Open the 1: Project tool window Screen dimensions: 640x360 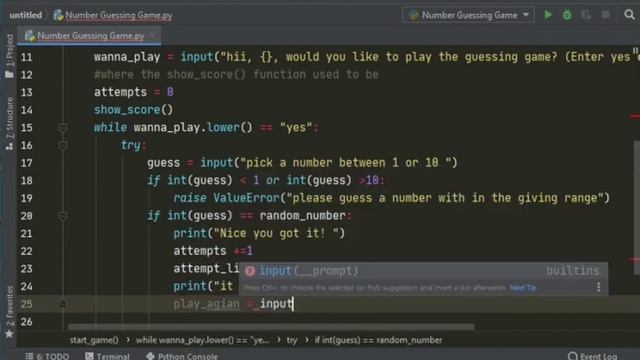point(9,56)
